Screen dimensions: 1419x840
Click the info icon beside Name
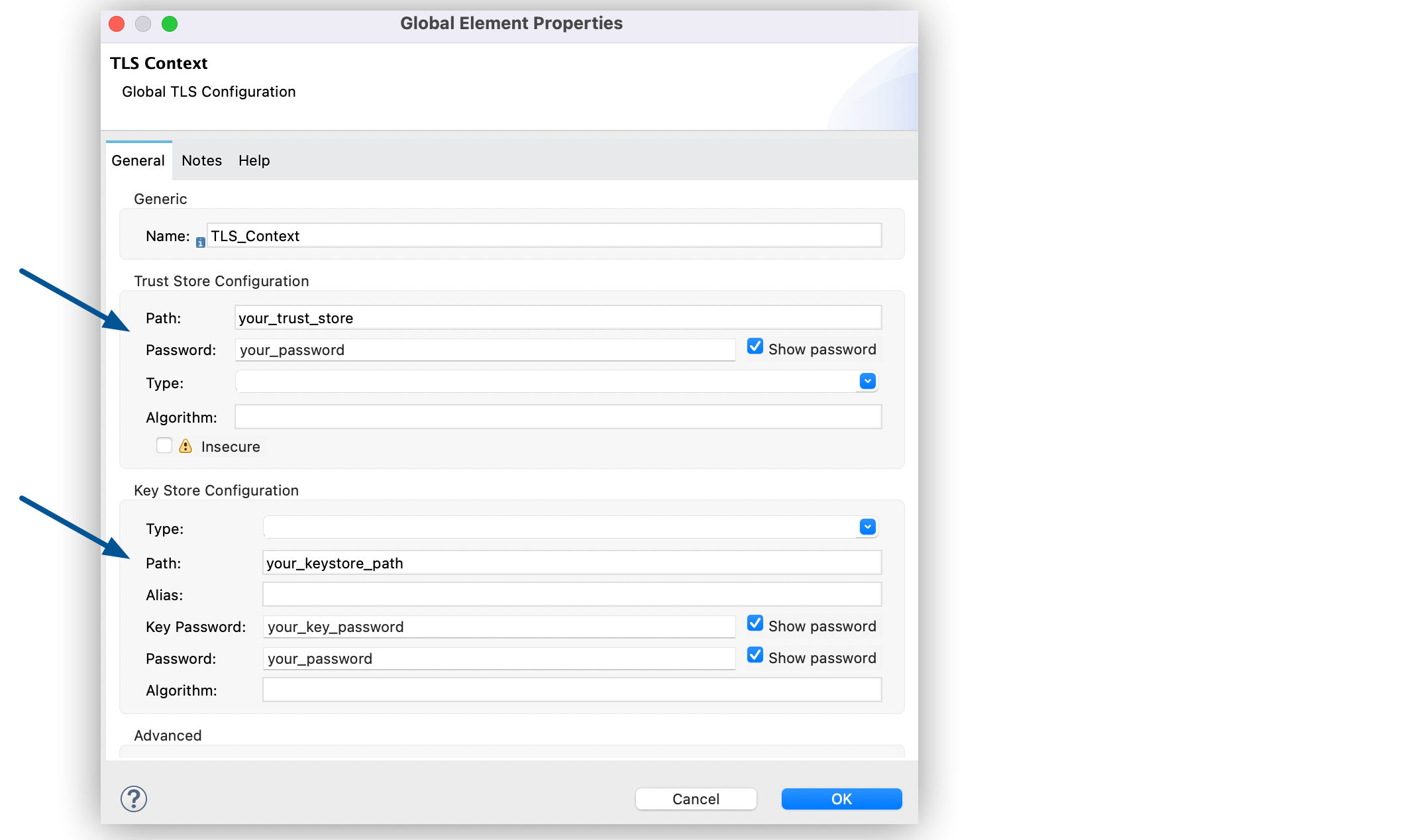(200, 243)
